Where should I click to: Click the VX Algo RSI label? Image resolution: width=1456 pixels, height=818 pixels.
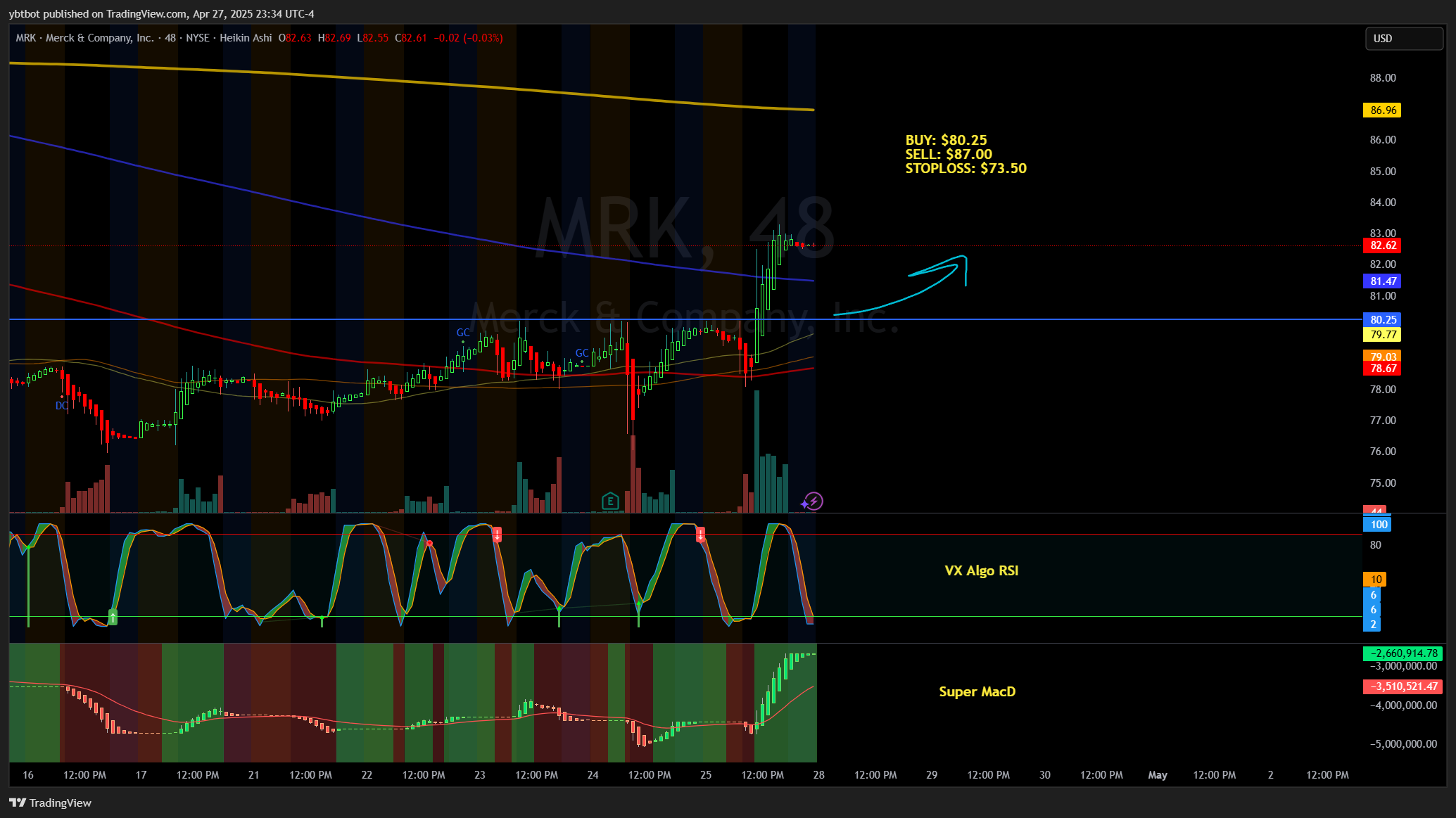pyautogui.click(x=981, y=571)
